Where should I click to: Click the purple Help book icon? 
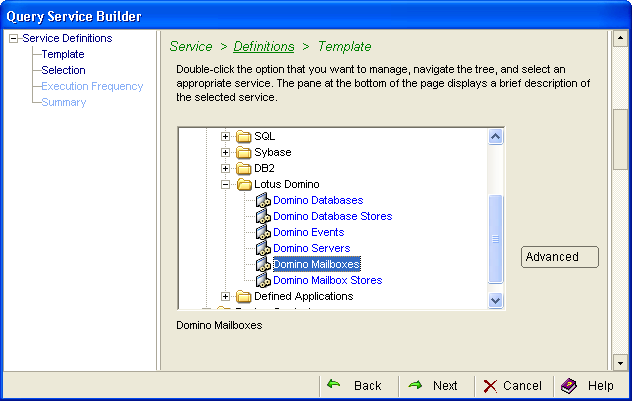[569, 386]
